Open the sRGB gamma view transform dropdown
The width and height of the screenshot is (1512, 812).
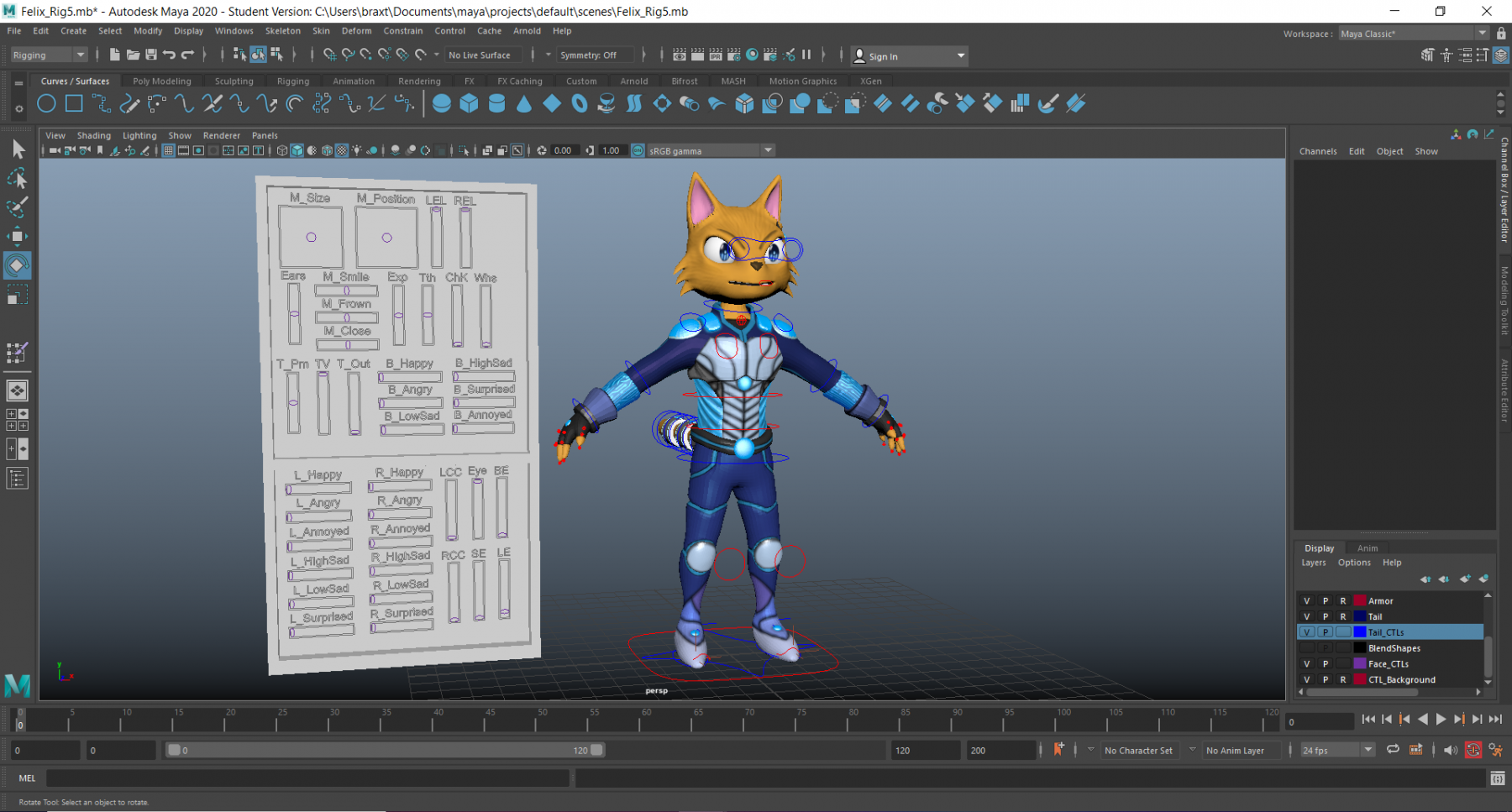[x=710, y=150]
